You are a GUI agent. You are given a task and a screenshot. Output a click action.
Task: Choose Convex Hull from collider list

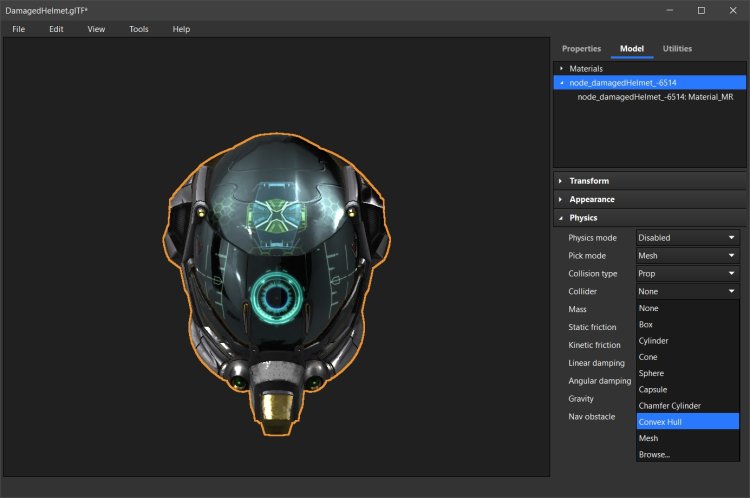click(661, 422)
